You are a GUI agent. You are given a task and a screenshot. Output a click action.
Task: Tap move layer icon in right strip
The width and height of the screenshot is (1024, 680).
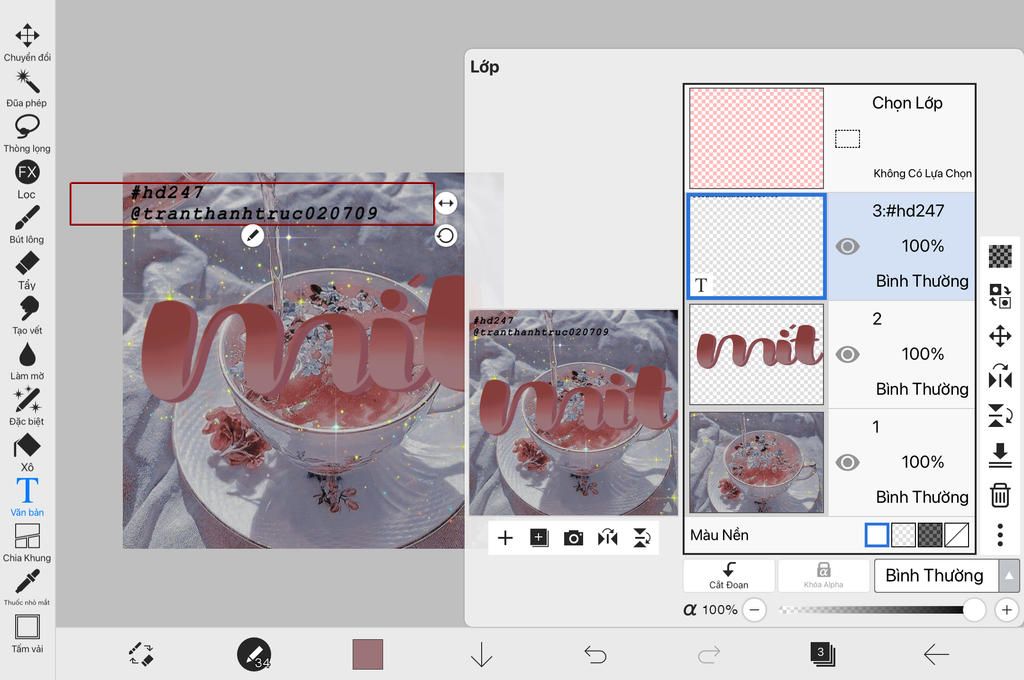point(1000,336)
